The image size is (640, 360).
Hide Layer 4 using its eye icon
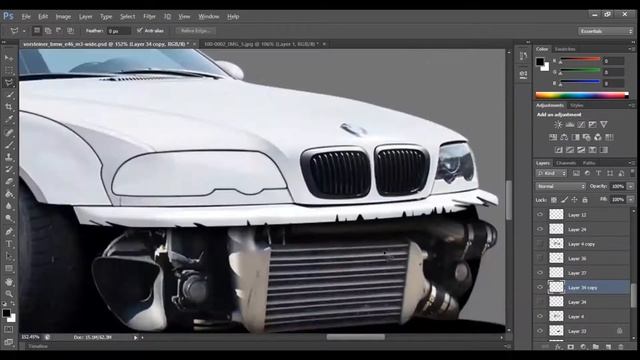[540, 316]
